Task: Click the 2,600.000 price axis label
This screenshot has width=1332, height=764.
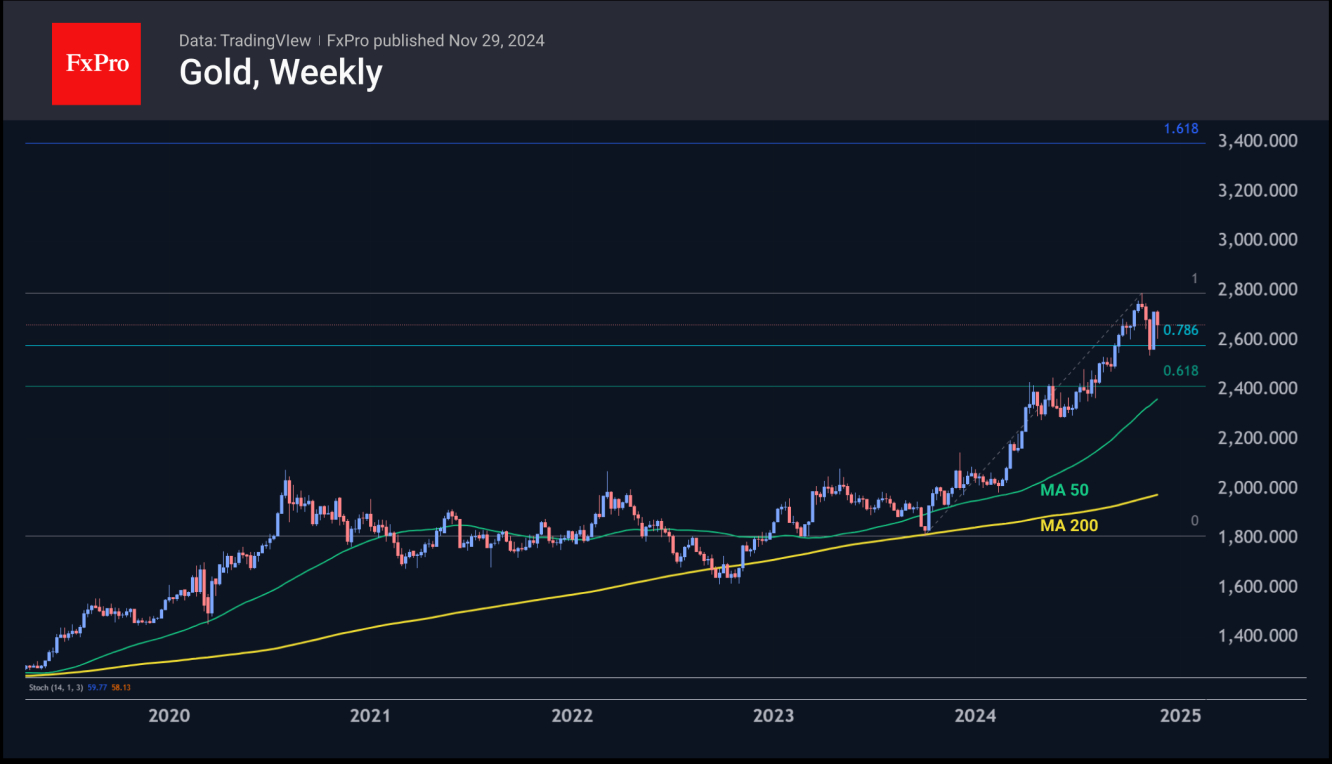Action: tap(1258, 339)
